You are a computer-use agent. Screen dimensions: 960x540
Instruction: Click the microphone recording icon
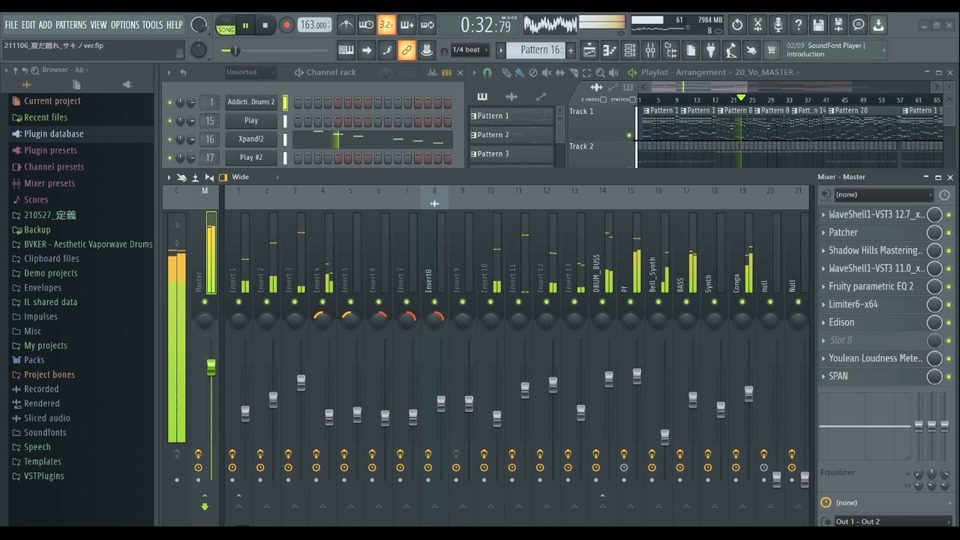click(777, 25)
